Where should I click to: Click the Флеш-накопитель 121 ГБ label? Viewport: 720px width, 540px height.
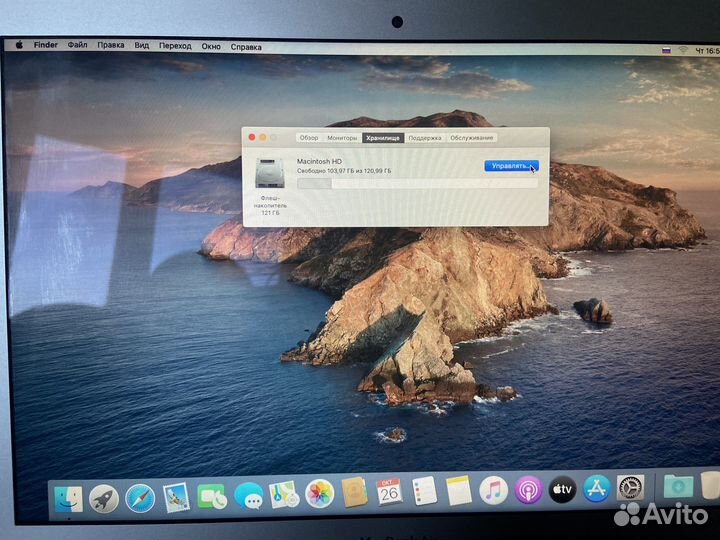270,205
